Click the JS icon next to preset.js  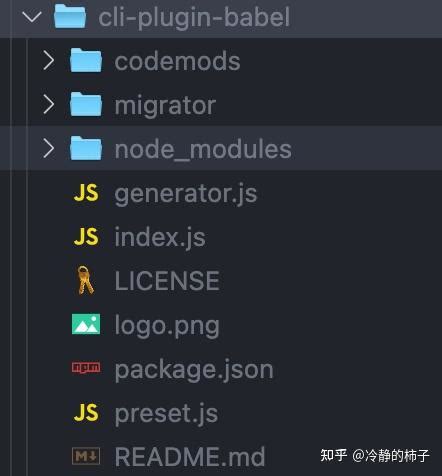pyautogui.click(x=86, y=413)
